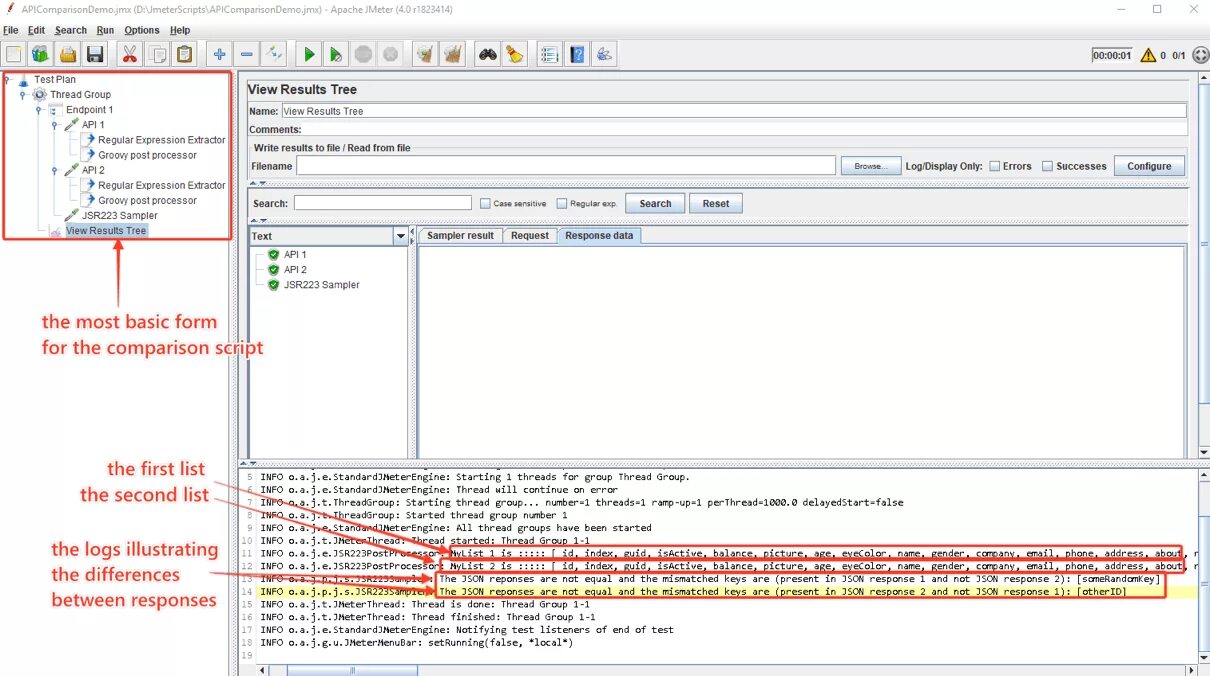Open the Options menu
1210x676 pixels.
click(x=142, y=31)
